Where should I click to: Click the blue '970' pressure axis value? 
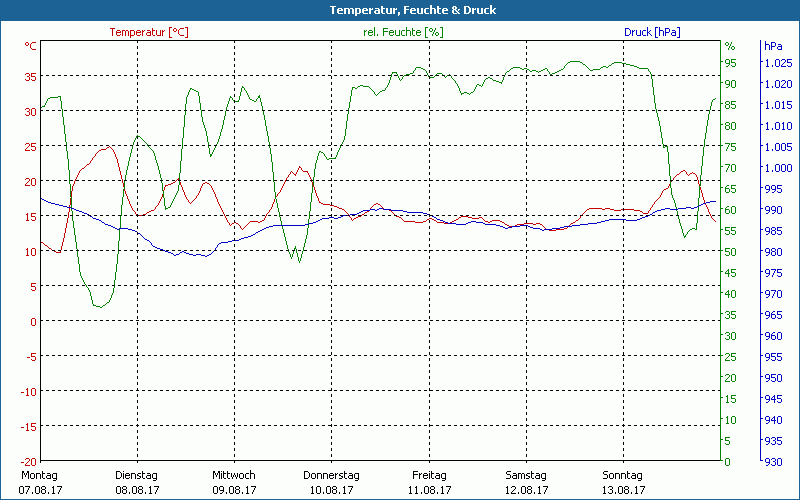pos(773,294)
